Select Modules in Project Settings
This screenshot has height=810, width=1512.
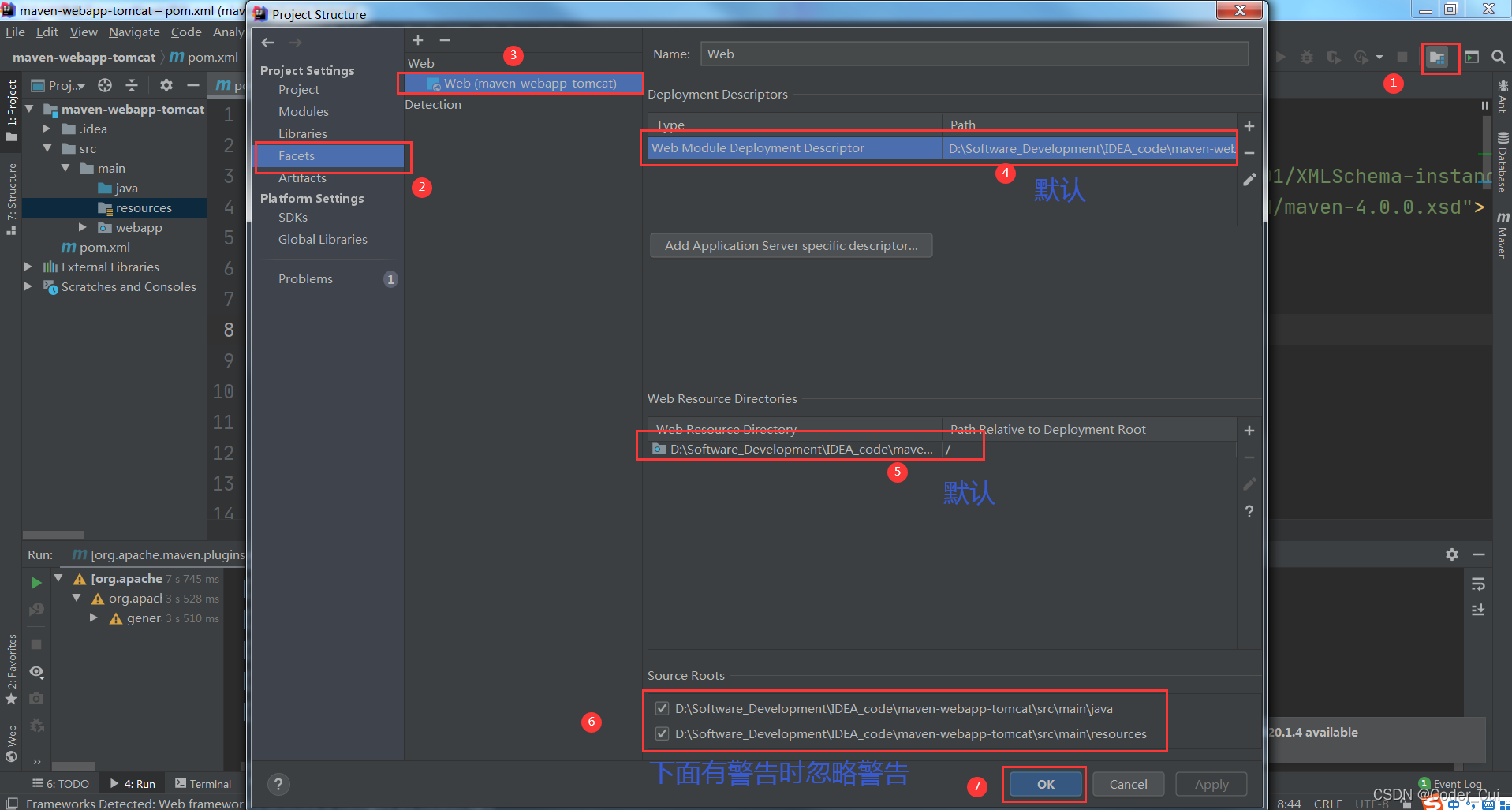tap(303, 111)
